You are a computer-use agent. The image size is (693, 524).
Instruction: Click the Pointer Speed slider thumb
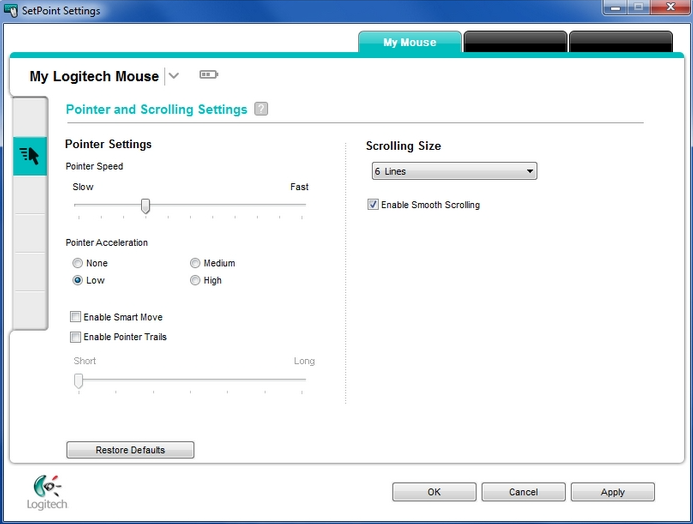click(x=145, y=206)
